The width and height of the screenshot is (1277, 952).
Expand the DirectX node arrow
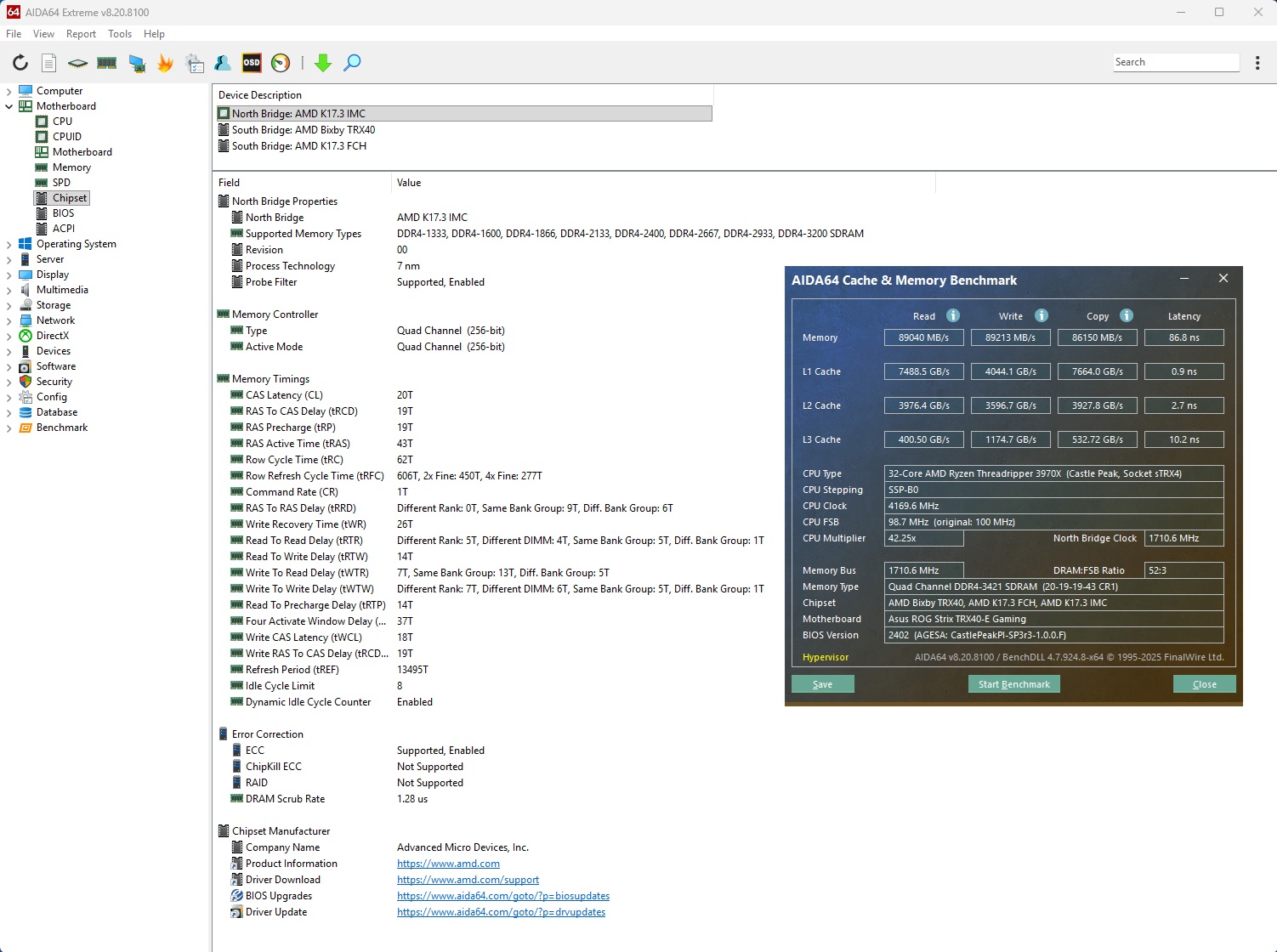(9, 336)
